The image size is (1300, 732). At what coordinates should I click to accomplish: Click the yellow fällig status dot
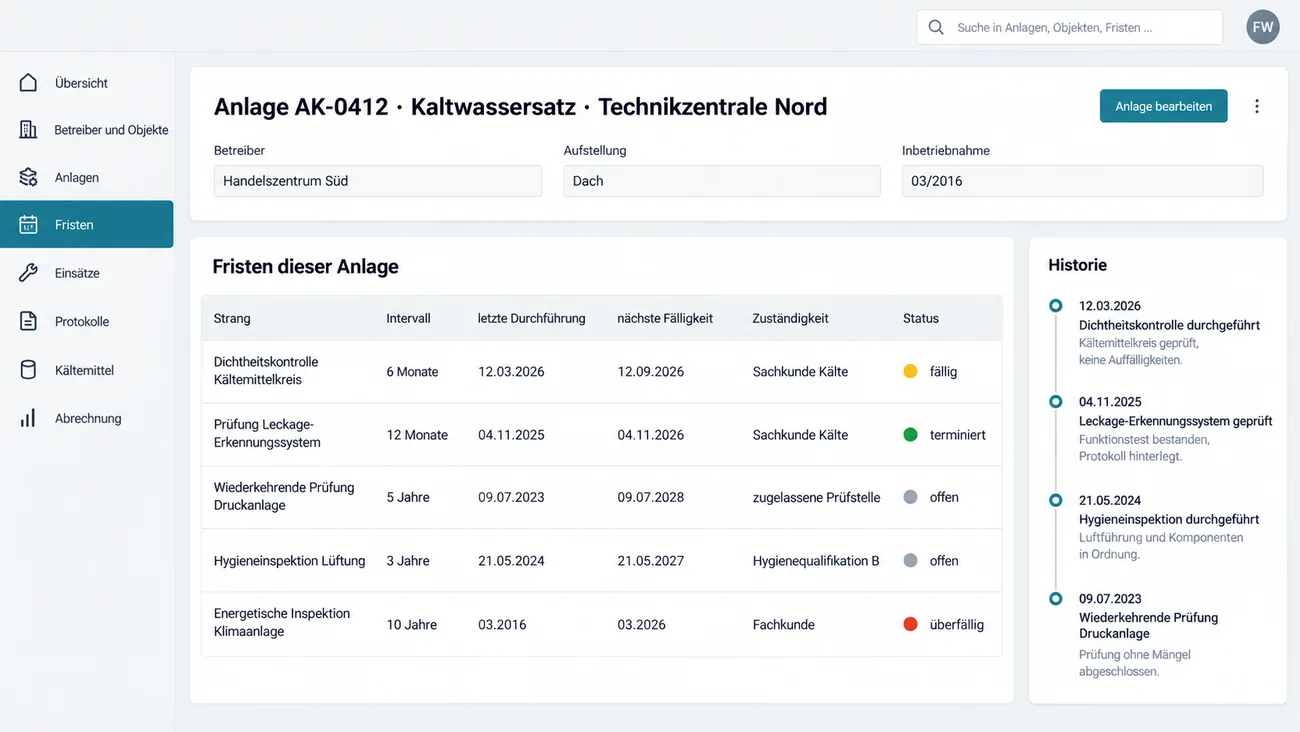[910, 371]
